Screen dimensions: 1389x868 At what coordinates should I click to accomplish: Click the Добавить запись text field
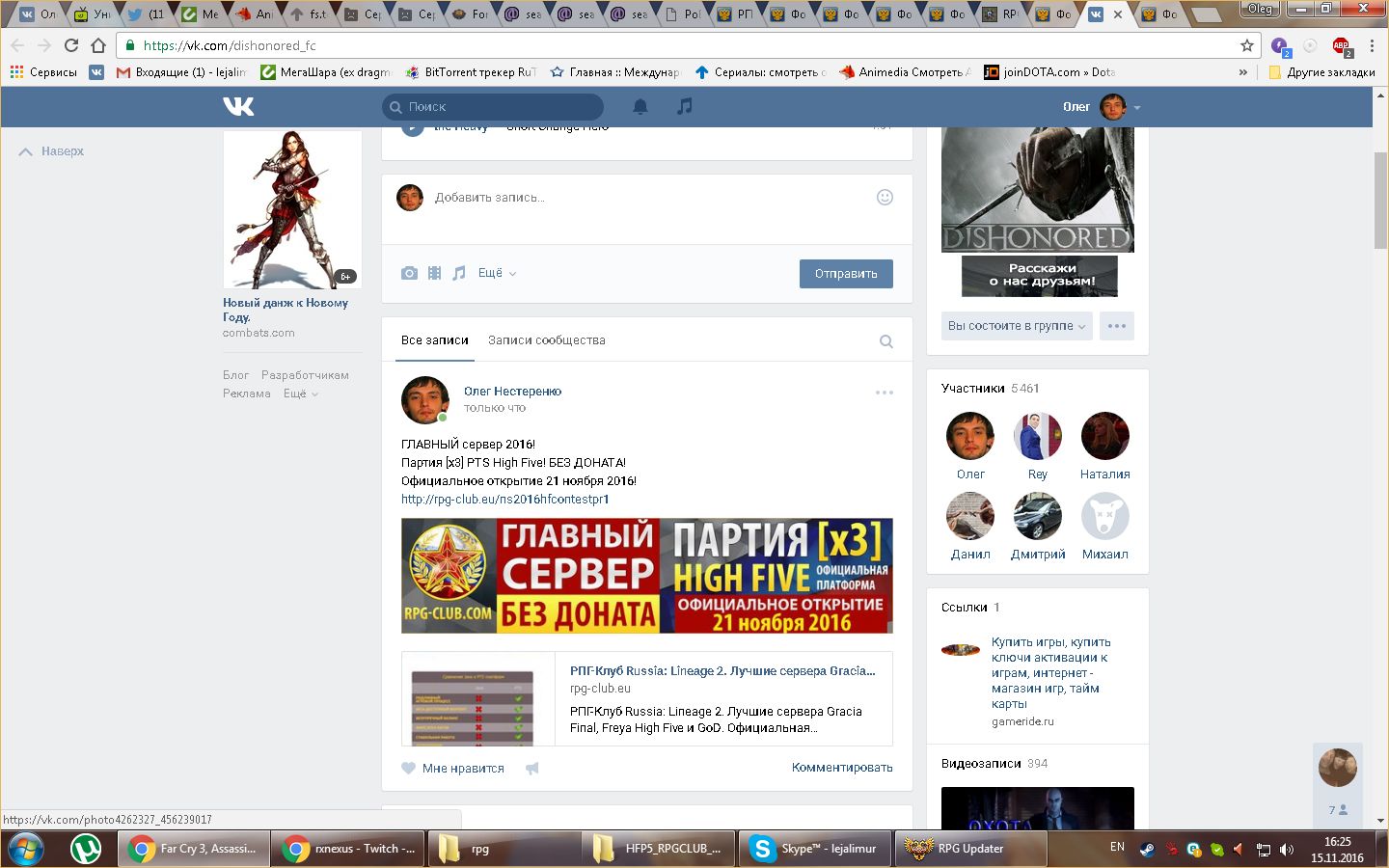[647, 198]
